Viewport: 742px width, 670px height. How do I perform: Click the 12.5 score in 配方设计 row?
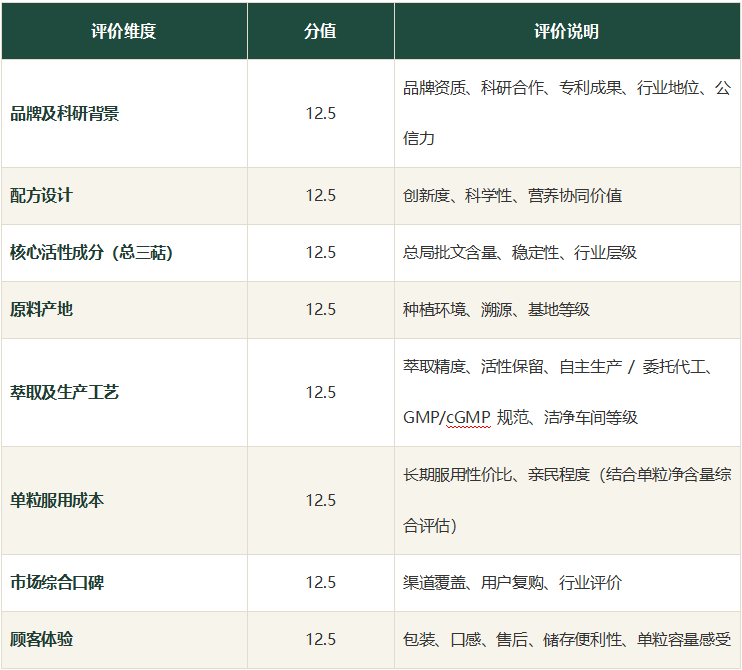320,195
